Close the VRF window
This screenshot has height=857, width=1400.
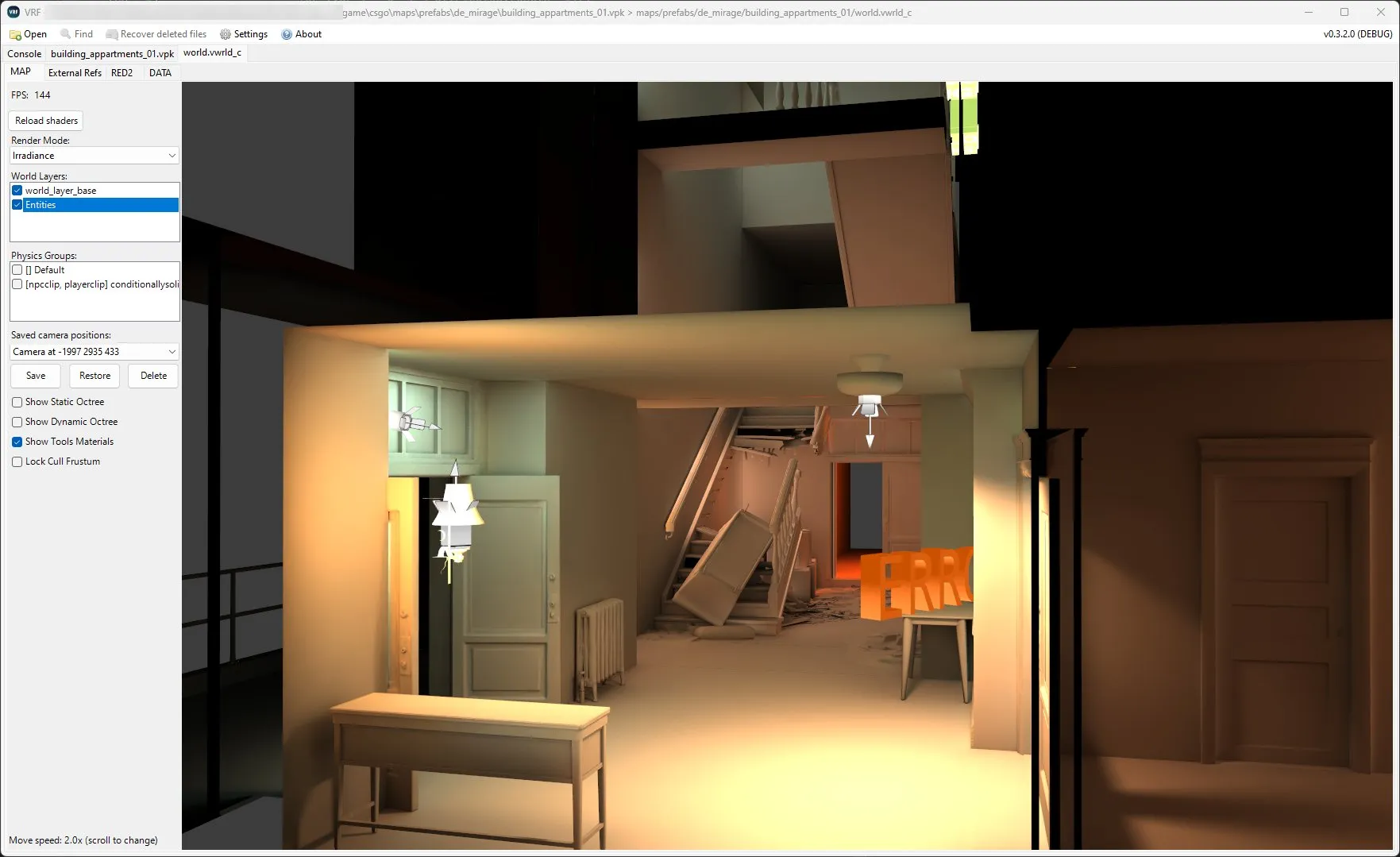(1381, 12)
